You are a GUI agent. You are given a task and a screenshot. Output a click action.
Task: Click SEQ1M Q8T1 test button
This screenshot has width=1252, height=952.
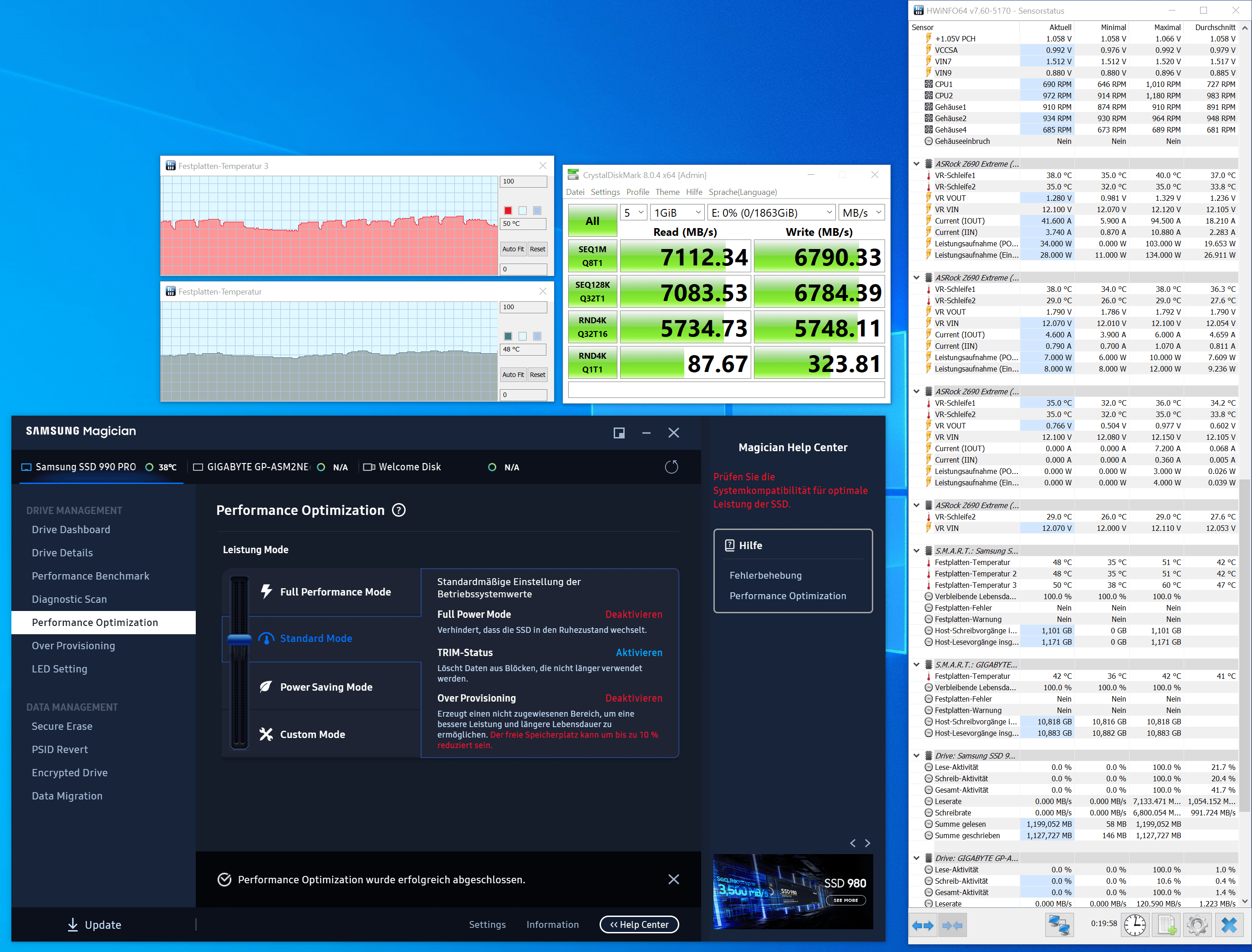(x=593, y=256)
